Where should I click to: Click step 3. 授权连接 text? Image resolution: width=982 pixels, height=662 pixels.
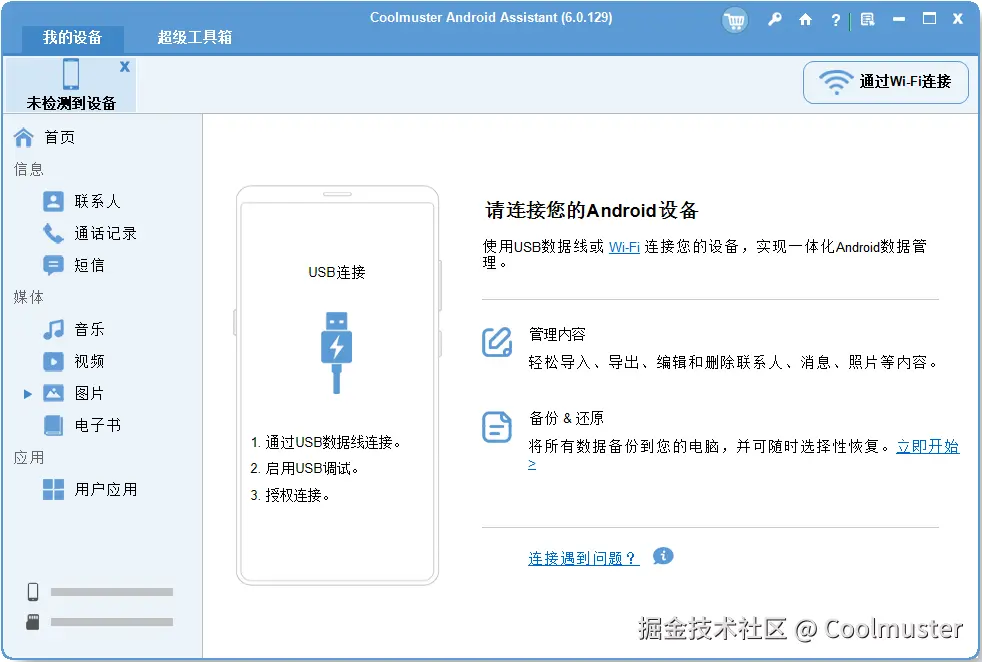[x=290, y=495]
